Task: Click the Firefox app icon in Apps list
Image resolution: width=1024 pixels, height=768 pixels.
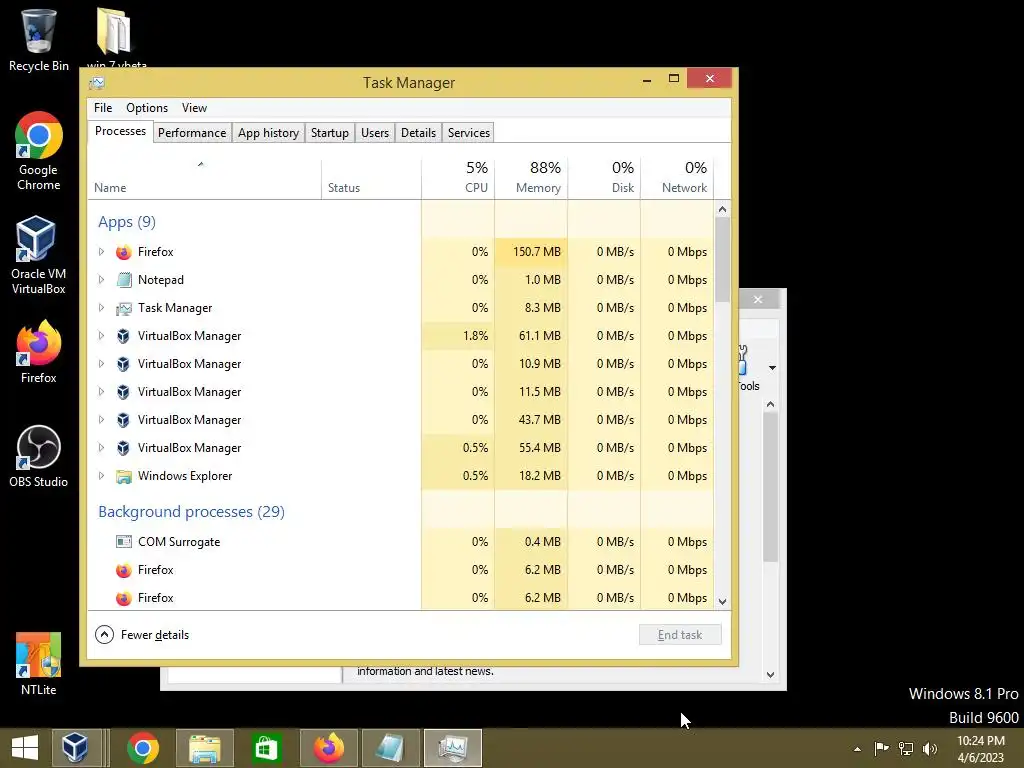Action: [x=123, y=252]
